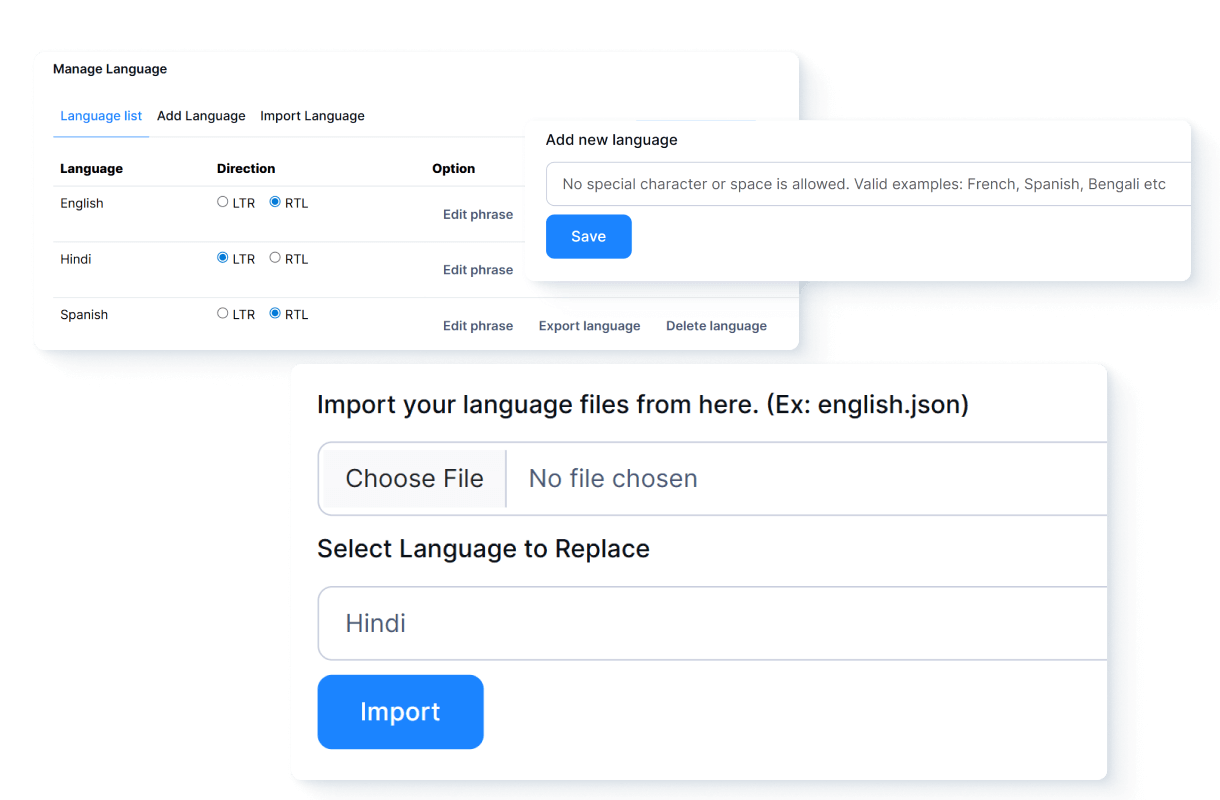Select LTR direction for Hindi
Screen dimensions: 1220x800
[223, 258]
